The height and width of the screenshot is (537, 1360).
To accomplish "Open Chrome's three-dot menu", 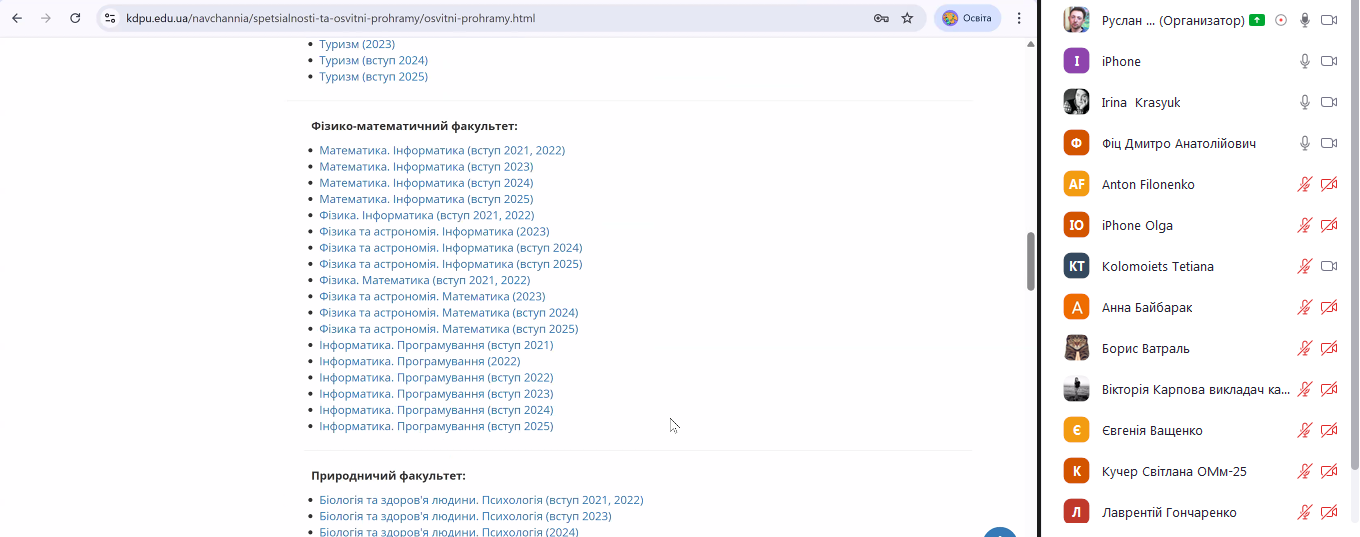I will pyautogui.click(x=1019, y=18).
